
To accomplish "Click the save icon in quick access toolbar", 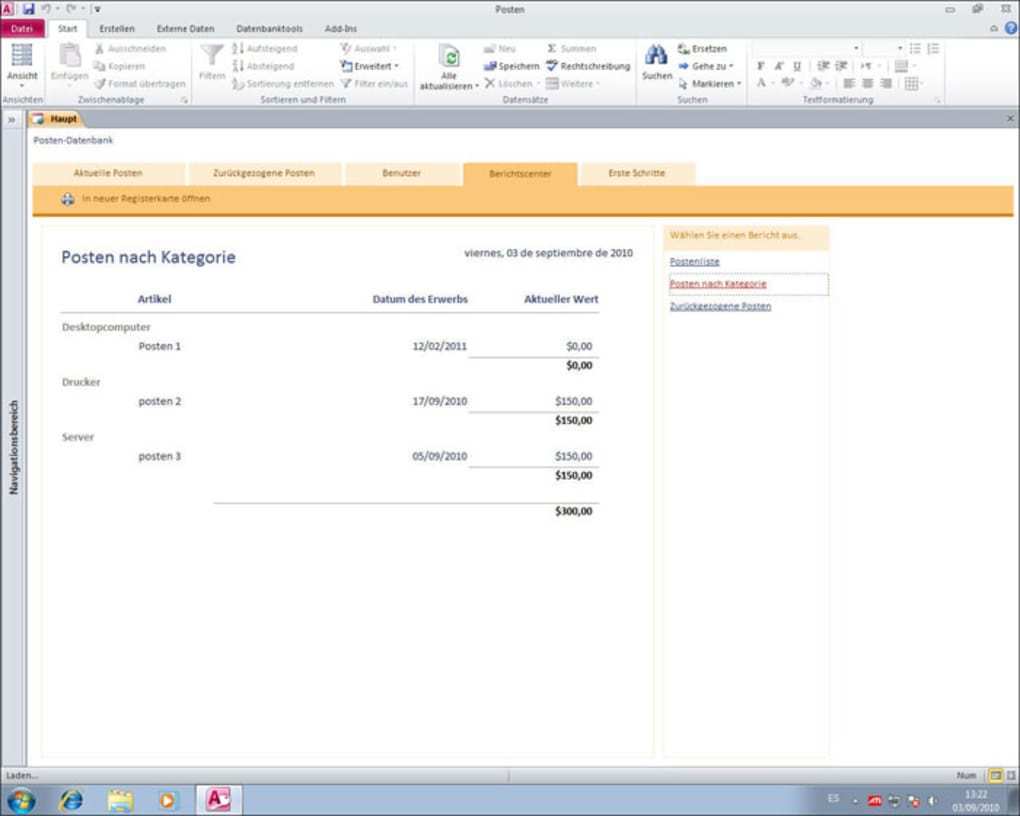I will click(28, 9).
